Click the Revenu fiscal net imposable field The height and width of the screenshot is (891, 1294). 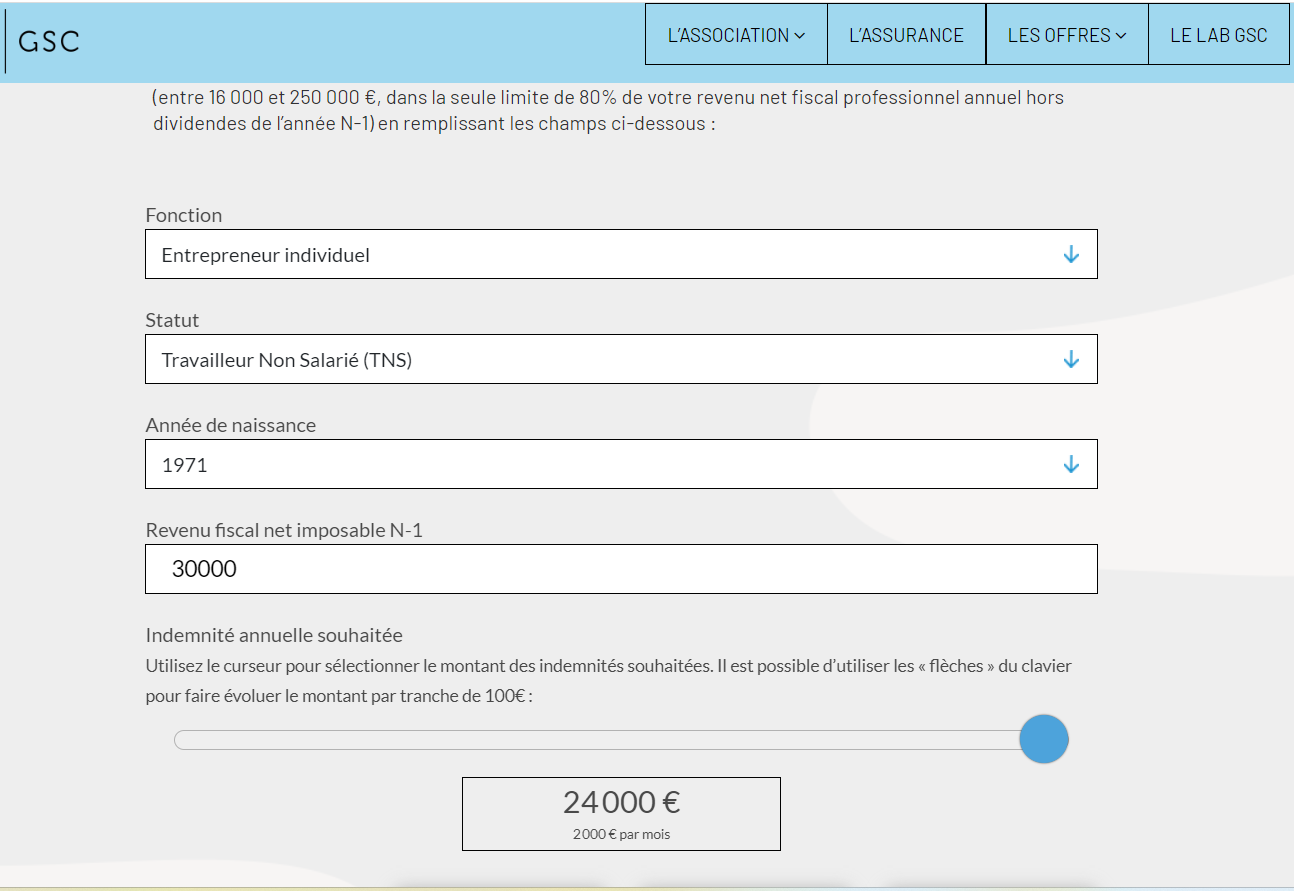coord(621,569)
